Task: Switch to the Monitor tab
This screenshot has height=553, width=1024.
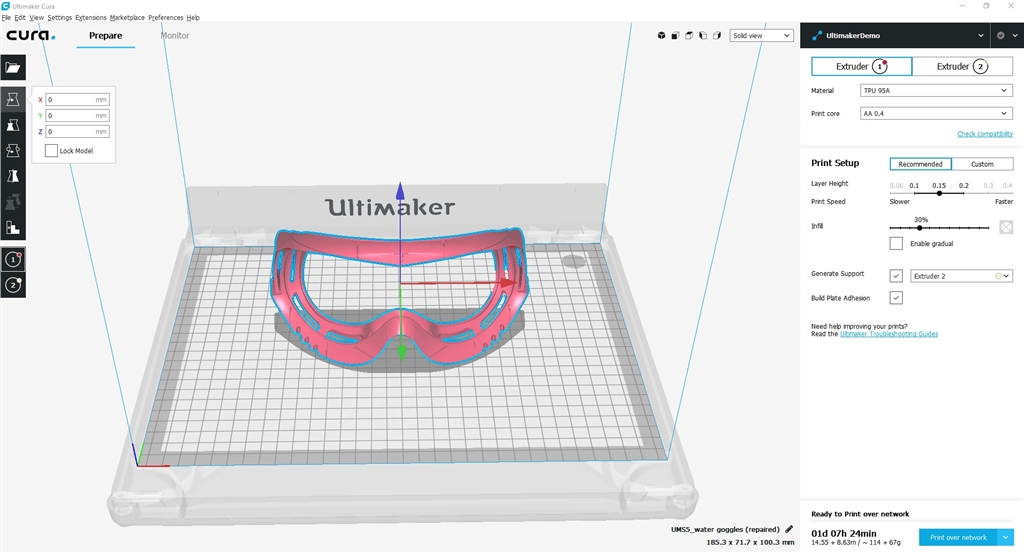Action: point(175,36)
